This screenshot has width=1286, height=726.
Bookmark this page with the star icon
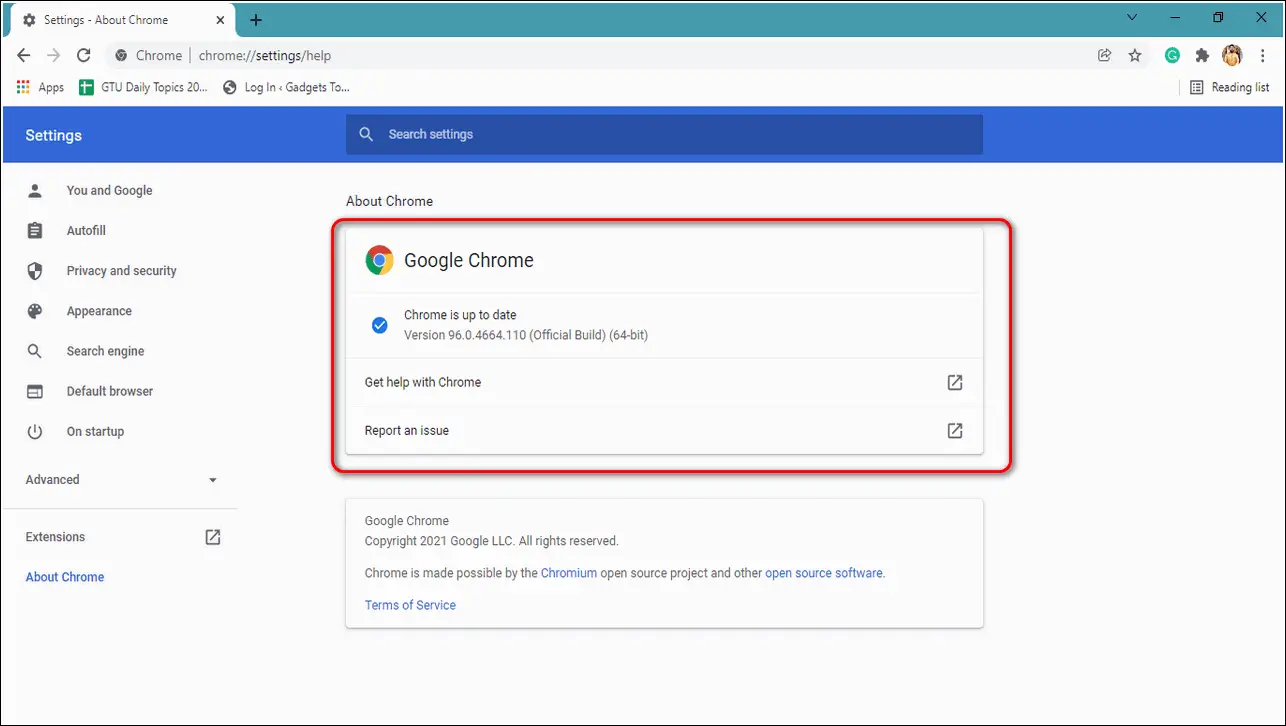click(x=1135, y=56)
